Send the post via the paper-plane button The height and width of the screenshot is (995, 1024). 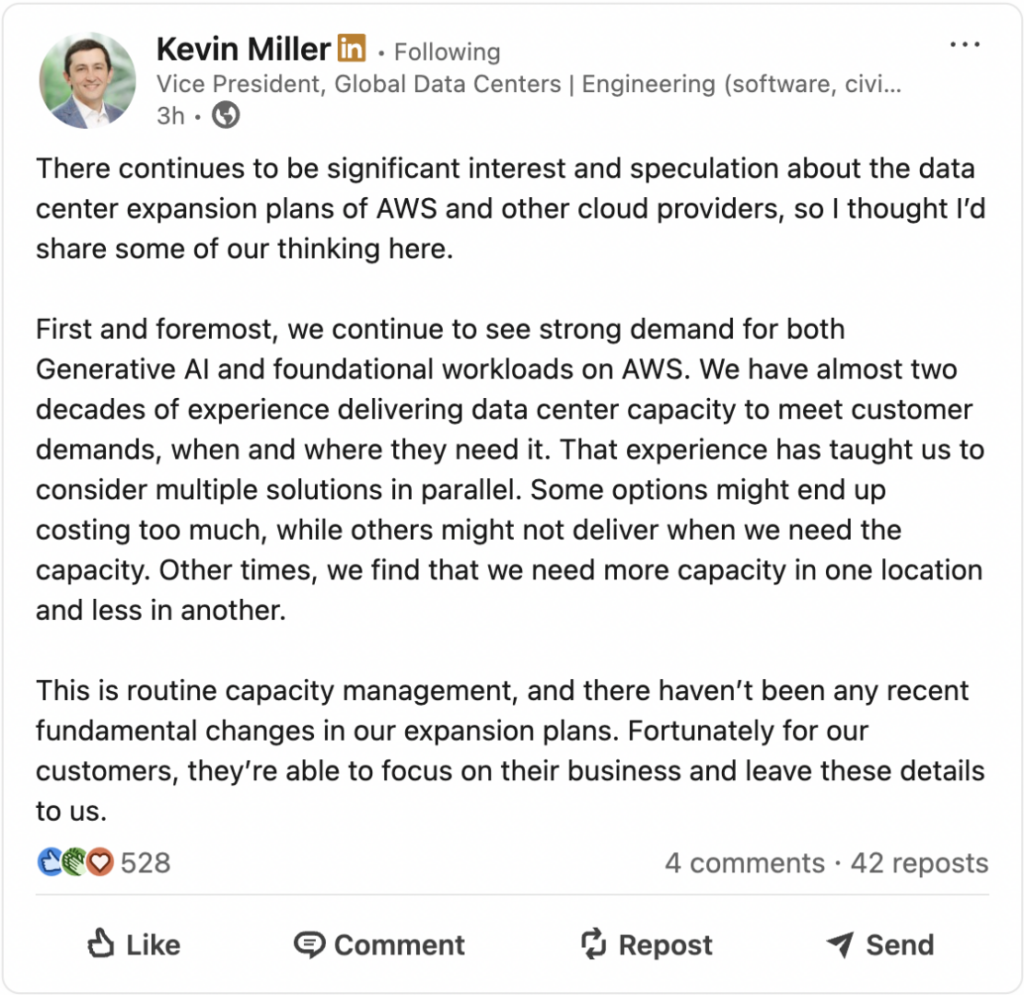[880, 944]
